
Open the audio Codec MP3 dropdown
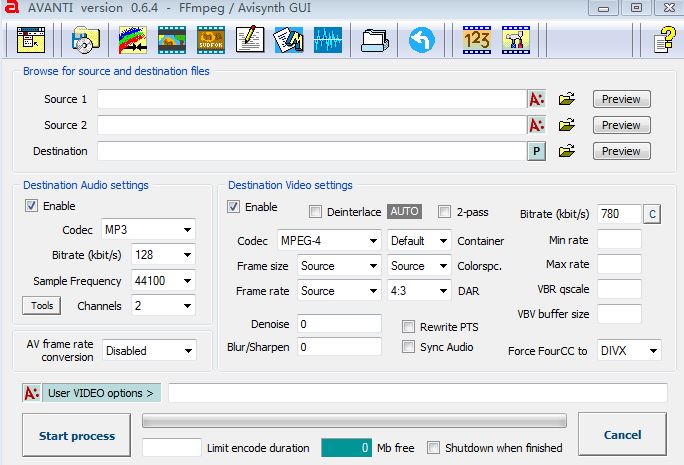(x=186, y=230)
